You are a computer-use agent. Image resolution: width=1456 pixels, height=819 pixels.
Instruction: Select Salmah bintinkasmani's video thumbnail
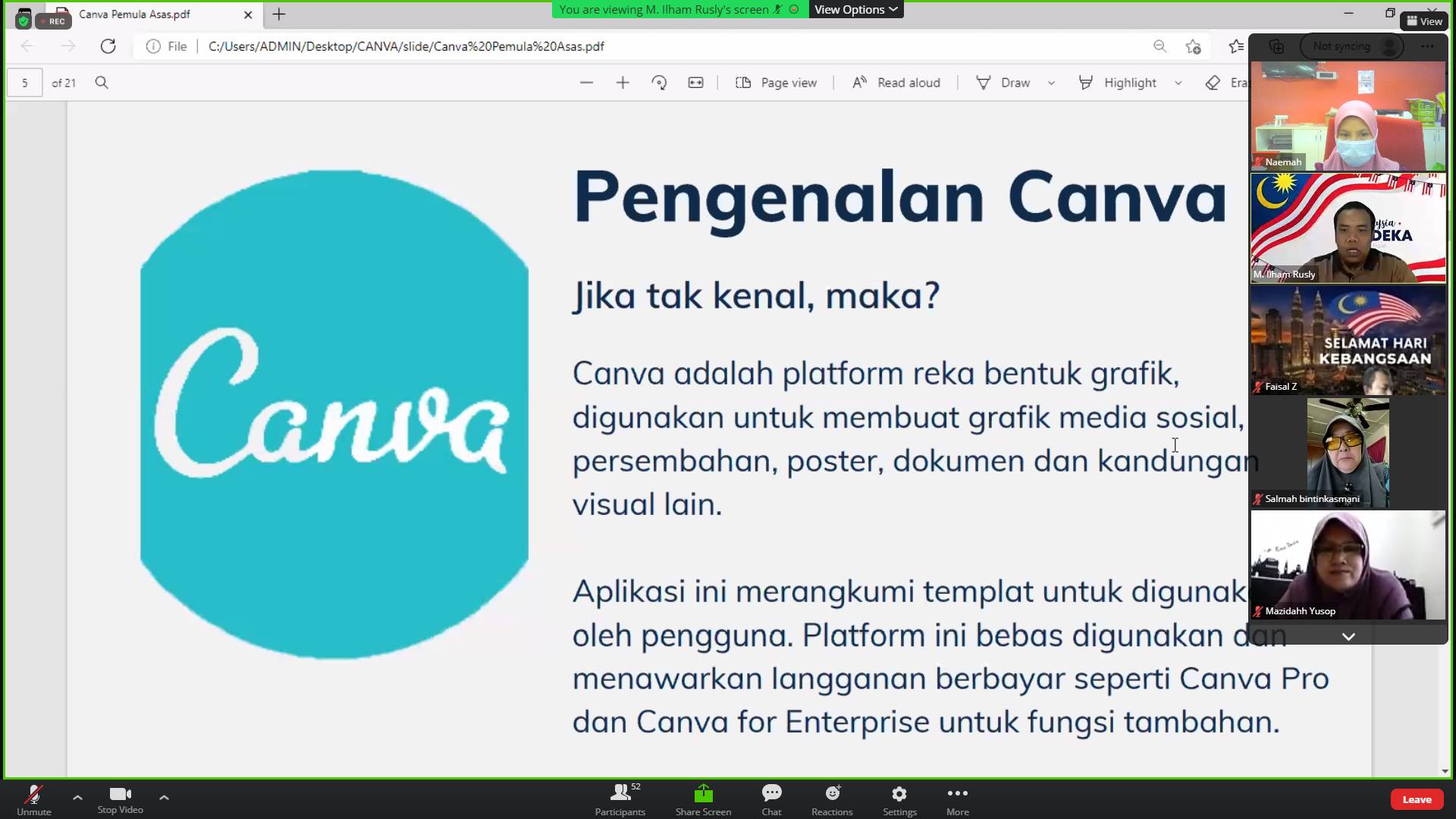click(x=1348, y=453)
